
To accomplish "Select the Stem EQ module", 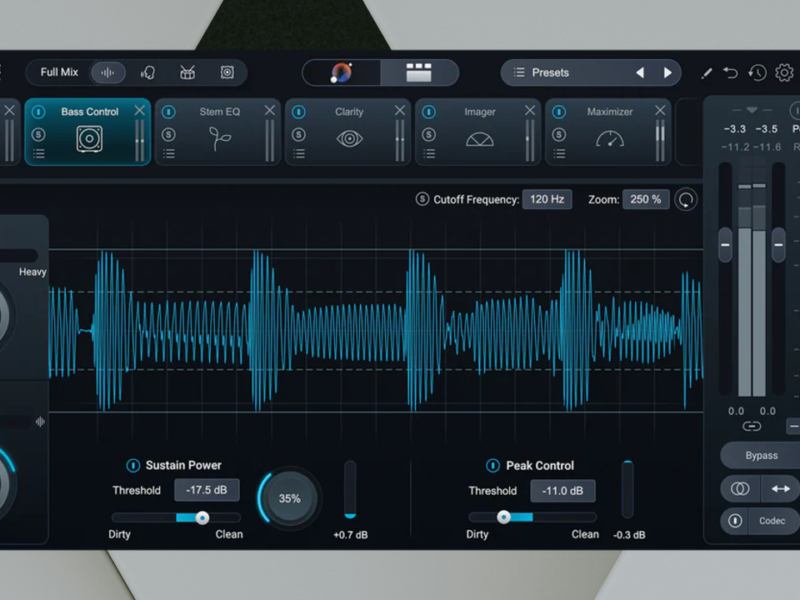I will (x=218, y=132).
